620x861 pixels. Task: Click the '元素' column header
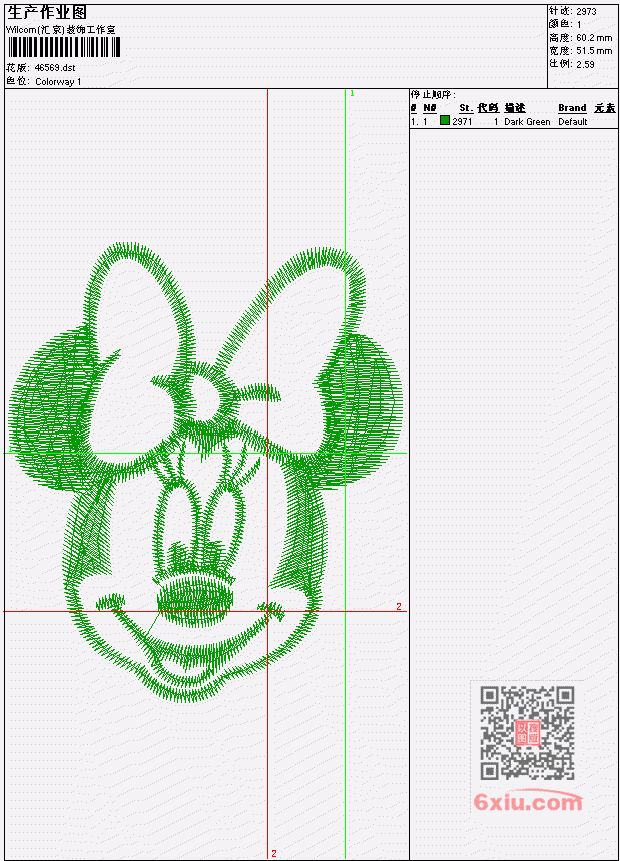click(605, 108)
